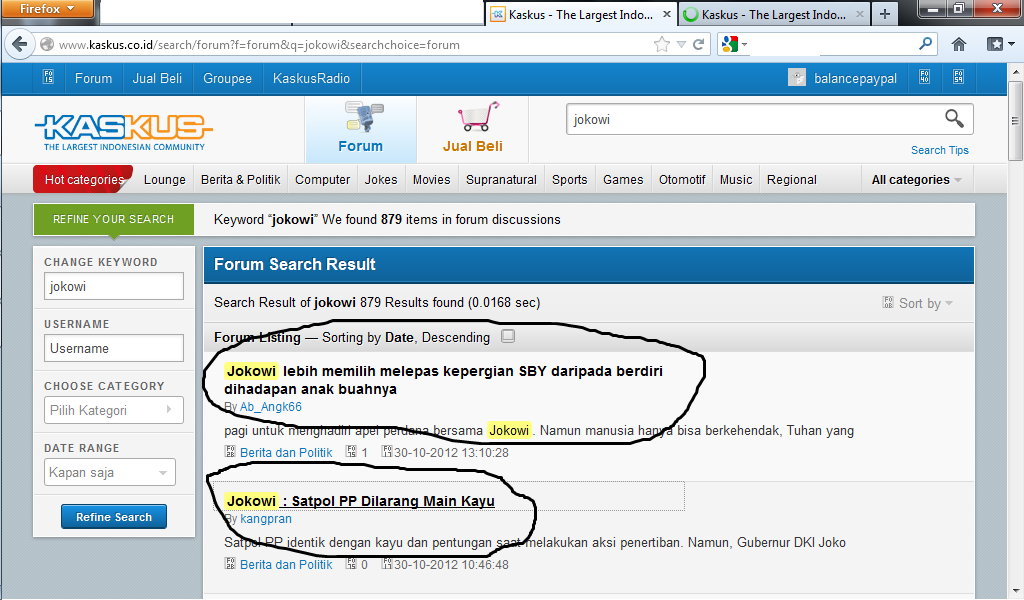The image size is (1024, 600).
Task: Expand the Pilih Kategori dropdown
Action: click(x=114, y=410)
